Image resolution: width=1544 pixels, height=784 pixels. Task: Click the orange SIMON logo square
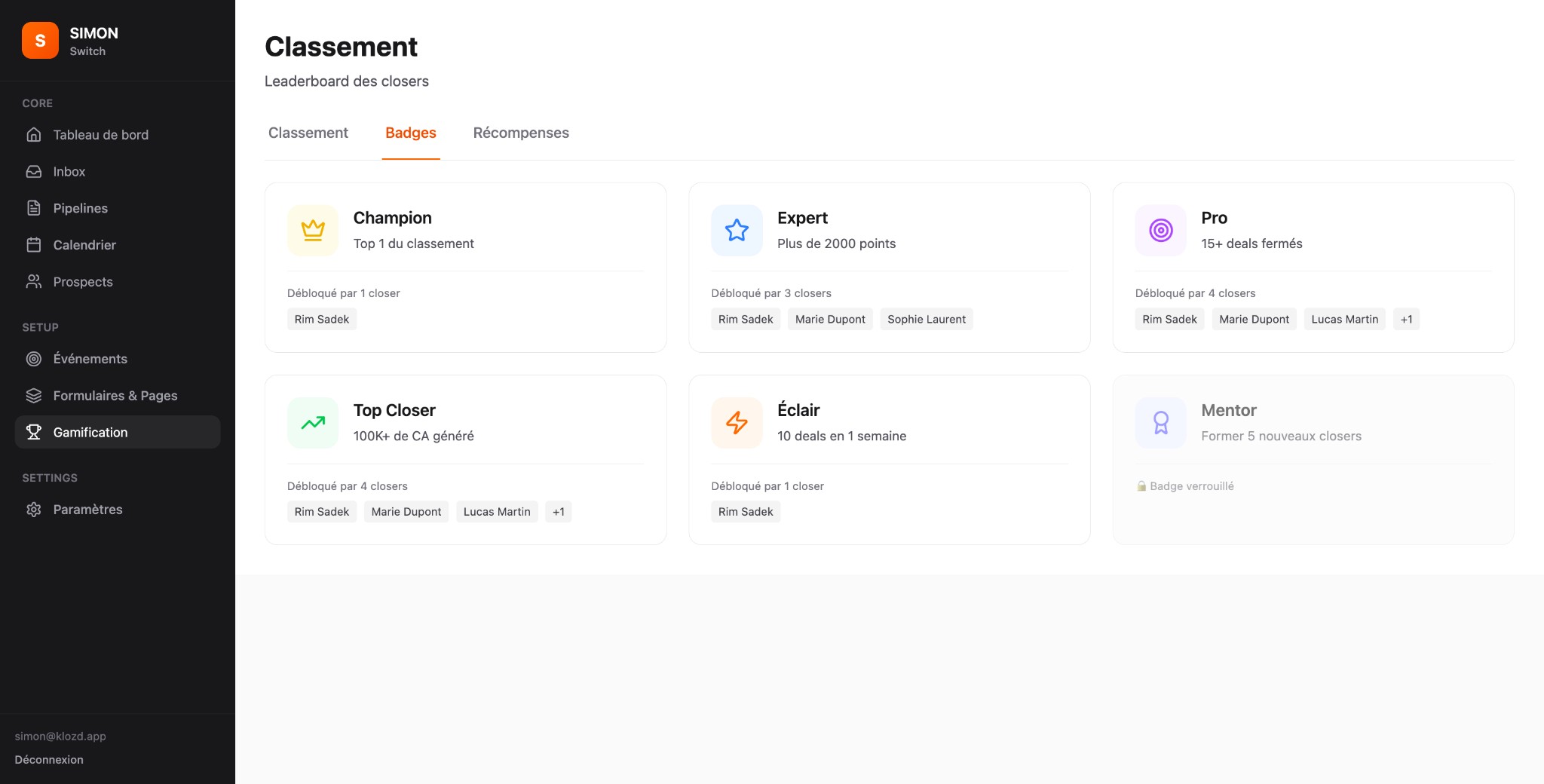[x=40, y=40]
